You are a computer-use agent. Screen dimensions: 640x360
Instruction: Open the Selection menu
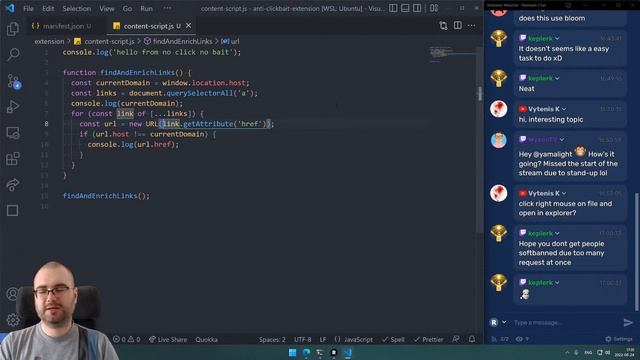coord(76,8)
